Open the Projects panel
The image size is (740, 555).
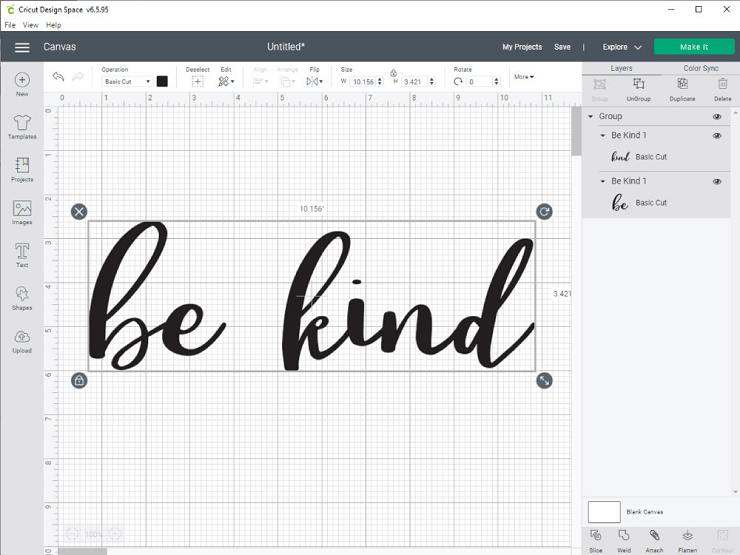tap(22, 169)
